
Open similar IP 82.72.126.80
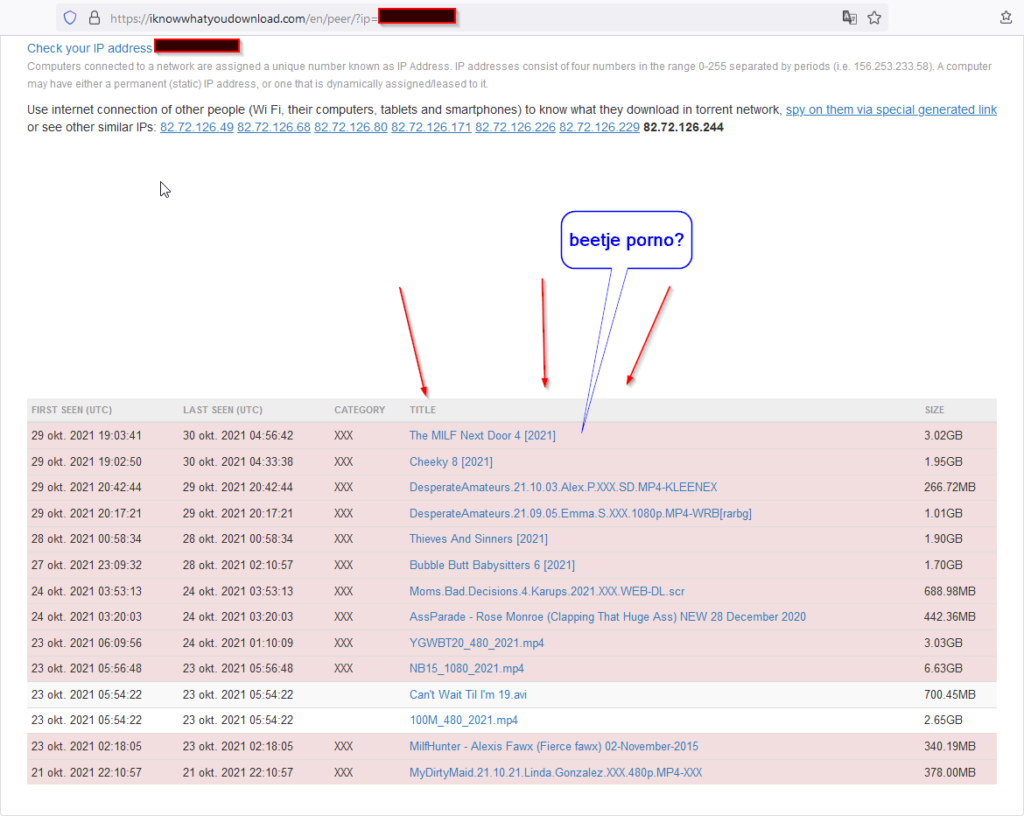[350, 128]
